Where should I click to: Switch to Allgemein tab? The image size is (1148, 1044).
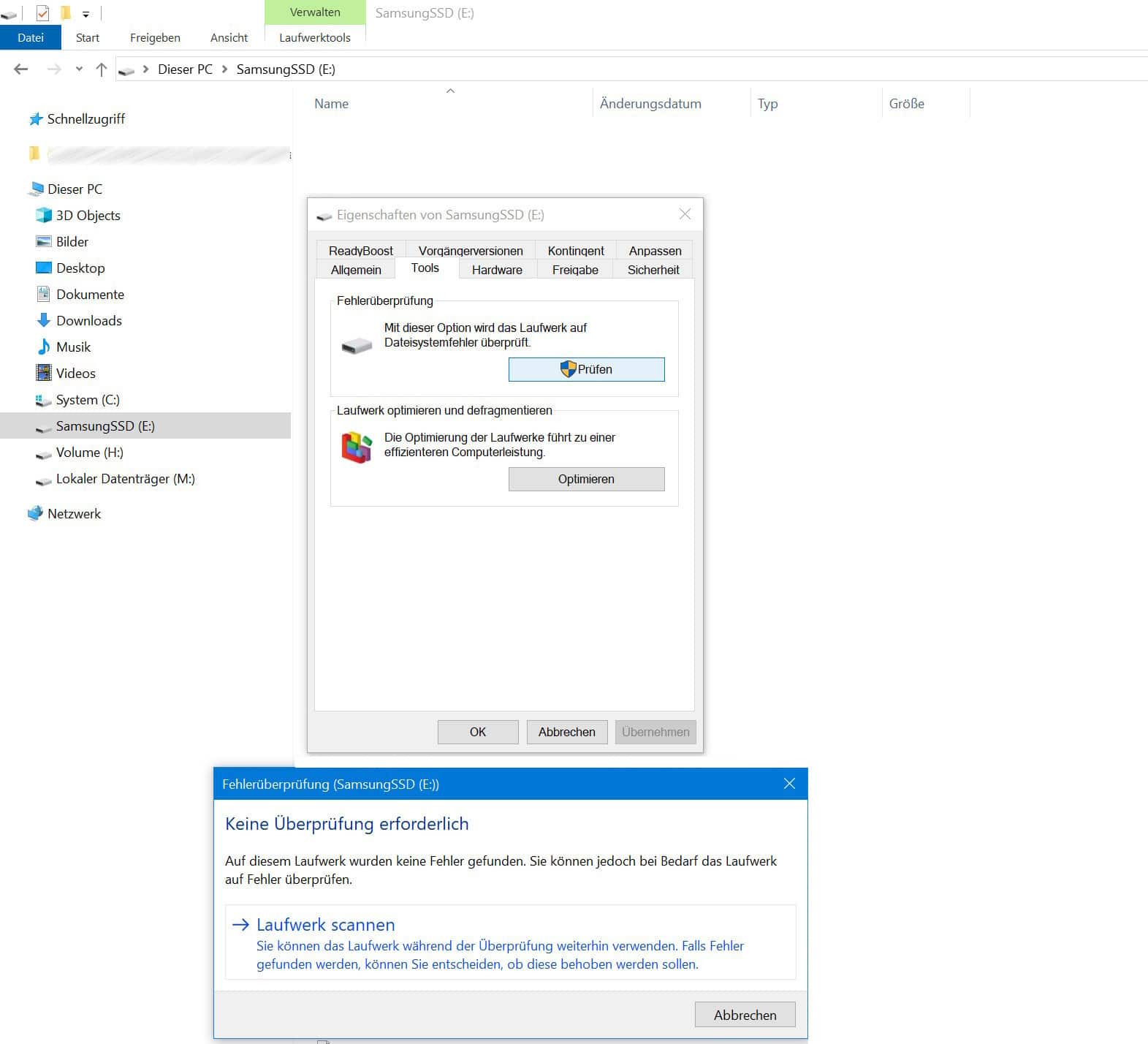tap(356, 269)
